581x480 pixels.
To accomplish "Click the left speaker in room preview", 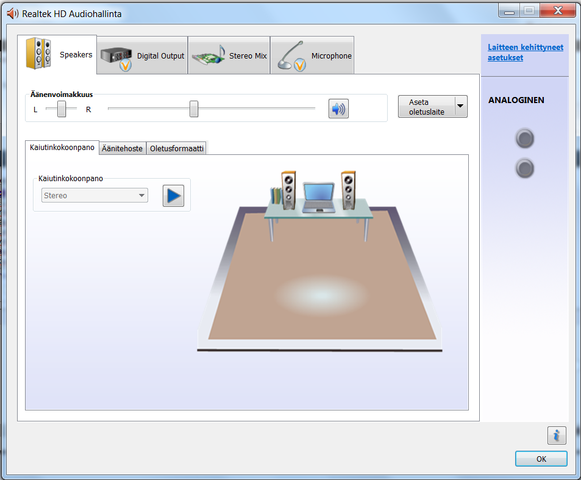I will point(288,190).
